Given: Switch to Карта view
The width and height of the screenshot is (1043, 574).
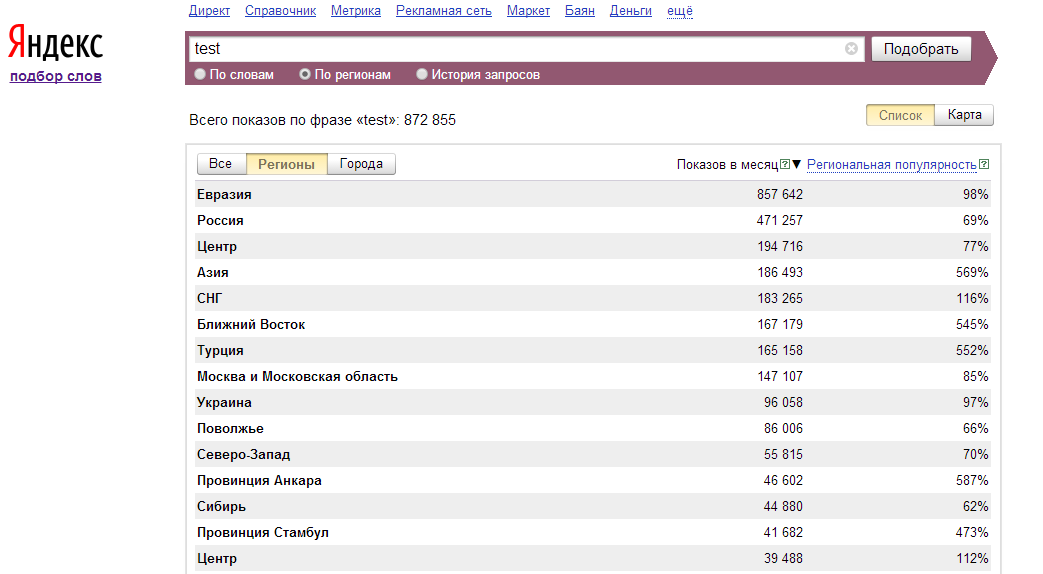Looking at the screenshot, I should coord(965,115).
